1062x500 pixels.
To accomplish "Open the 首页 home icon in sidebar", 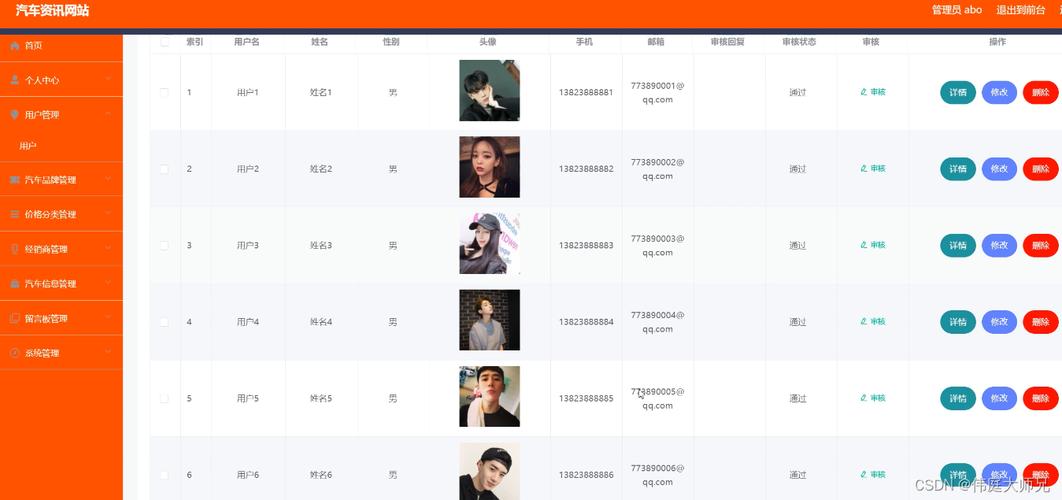I will 15,45.
